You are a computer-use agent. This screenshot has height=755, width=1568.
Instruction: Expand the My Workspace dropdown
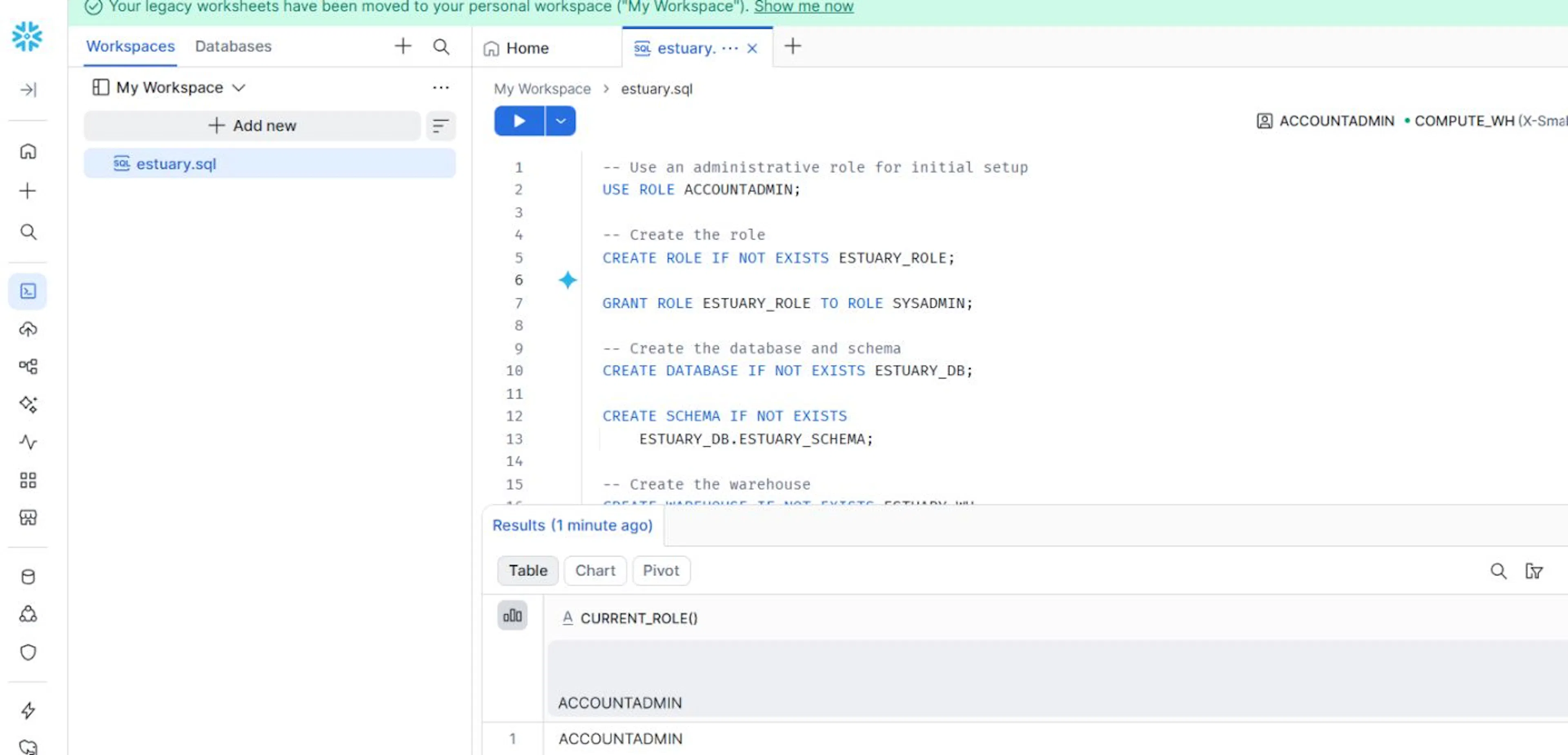tap(238, 88)
